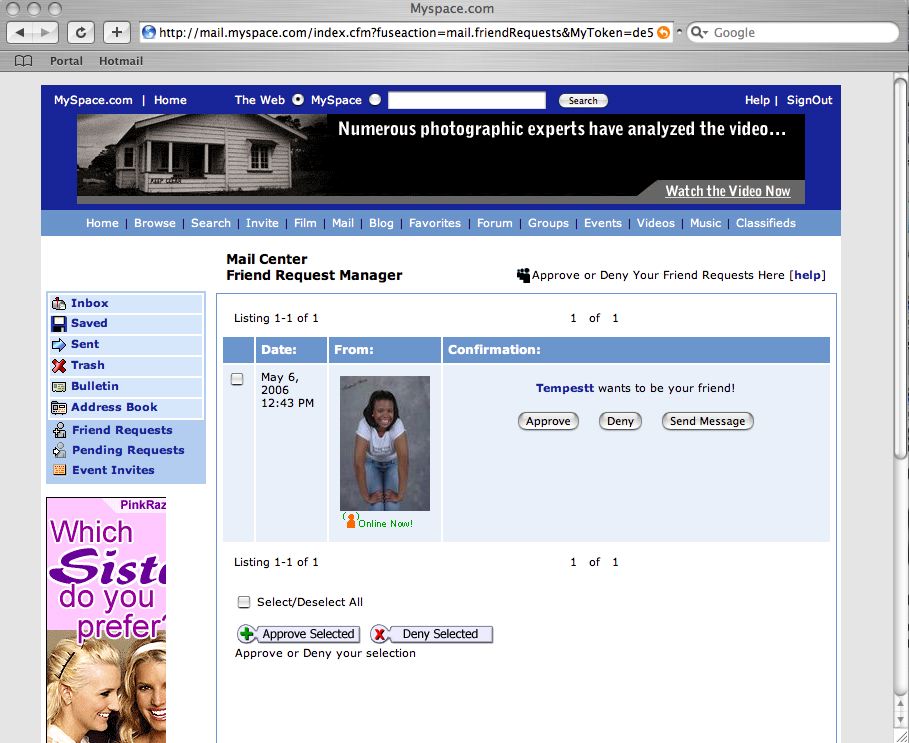Open Favorites in the navigation bar

click(435, 223)
